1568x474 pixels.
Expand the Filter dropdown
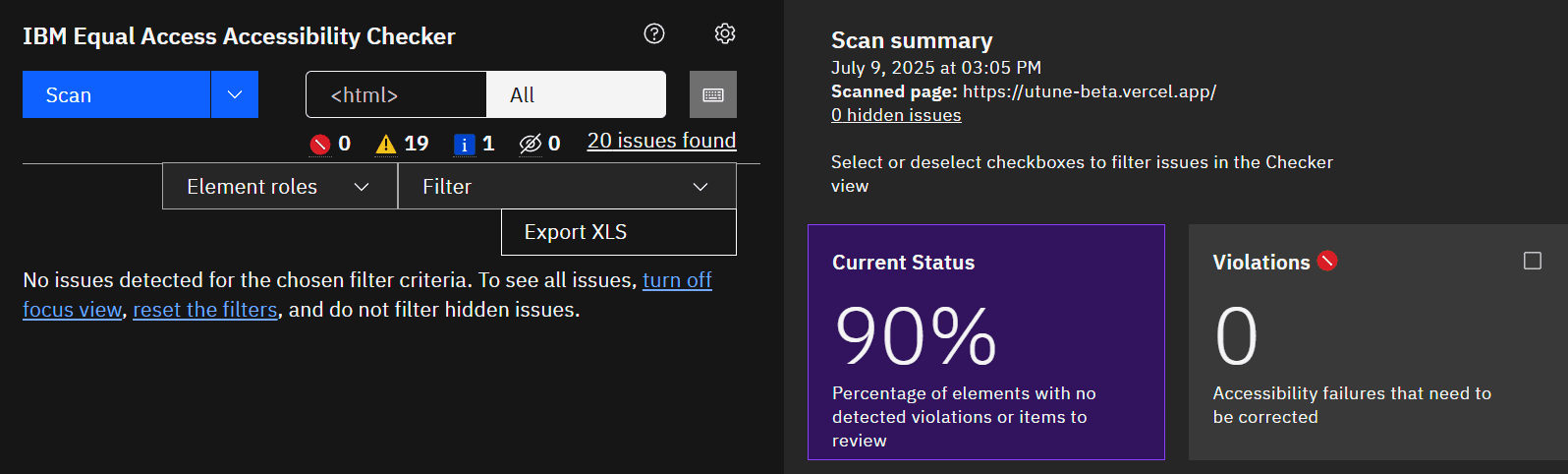(x=566, y=186)
